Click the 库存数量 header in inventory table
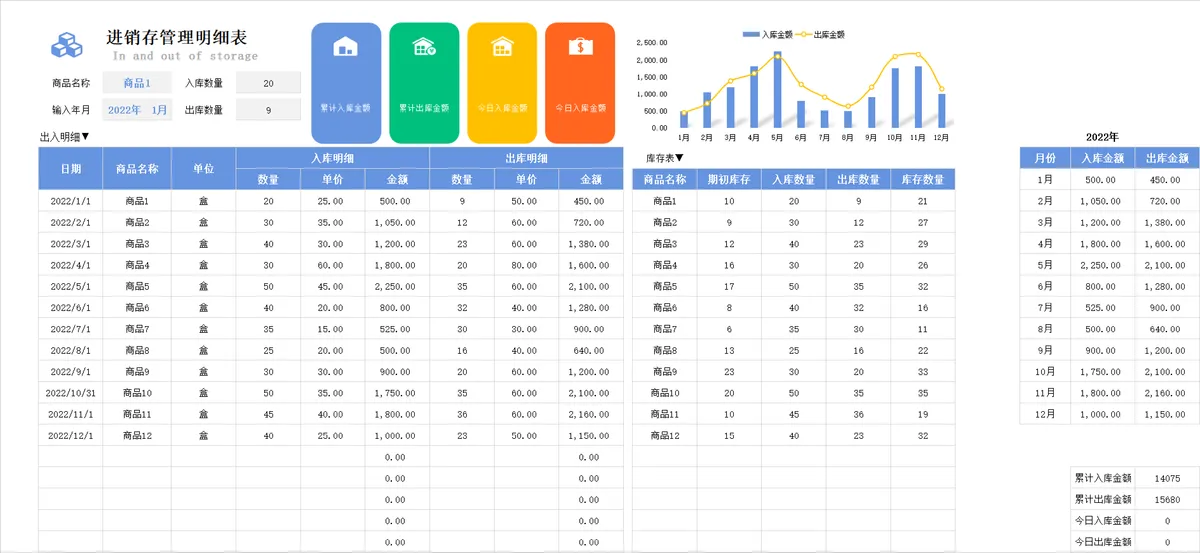The height and width of the screenshot is (553, 1200). click(x=922, y=180)
